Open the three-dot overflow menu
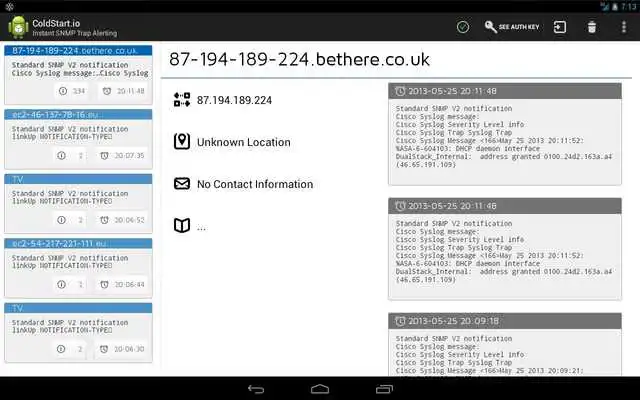 click(x=624, y=27)
